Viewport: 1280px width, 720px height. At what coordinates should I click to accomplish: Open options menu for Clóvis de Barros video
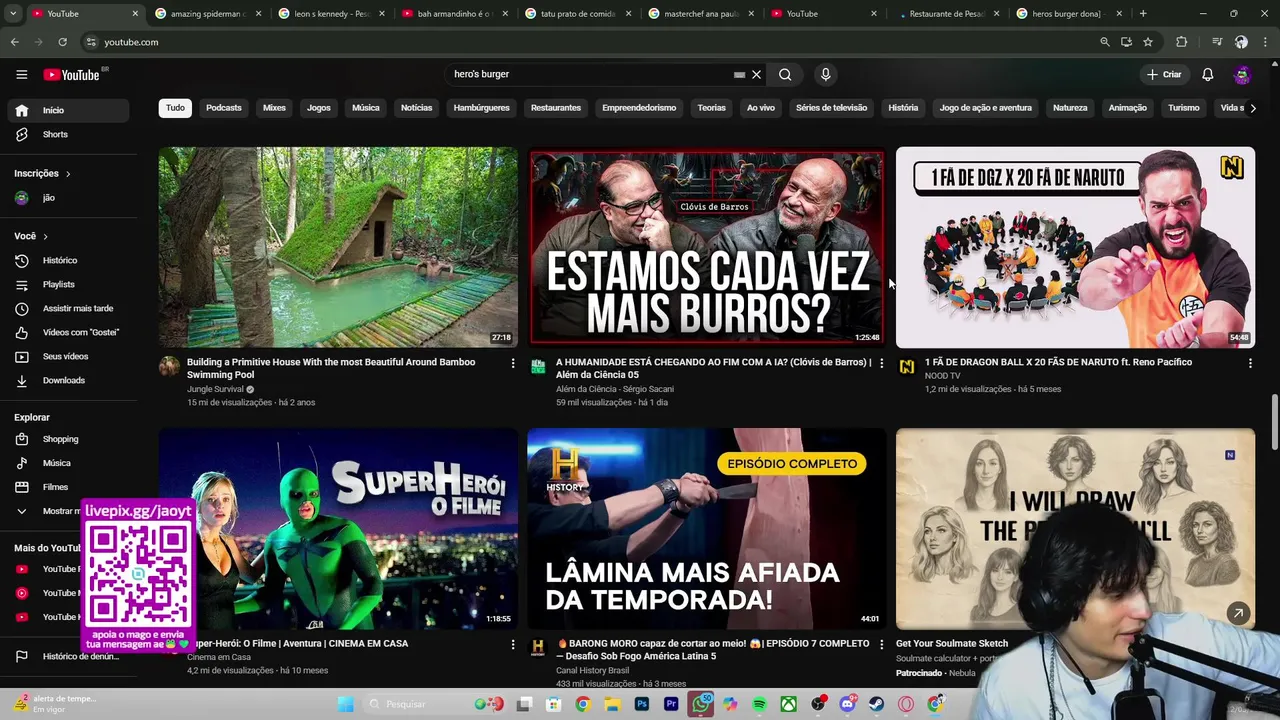[881, 363]
